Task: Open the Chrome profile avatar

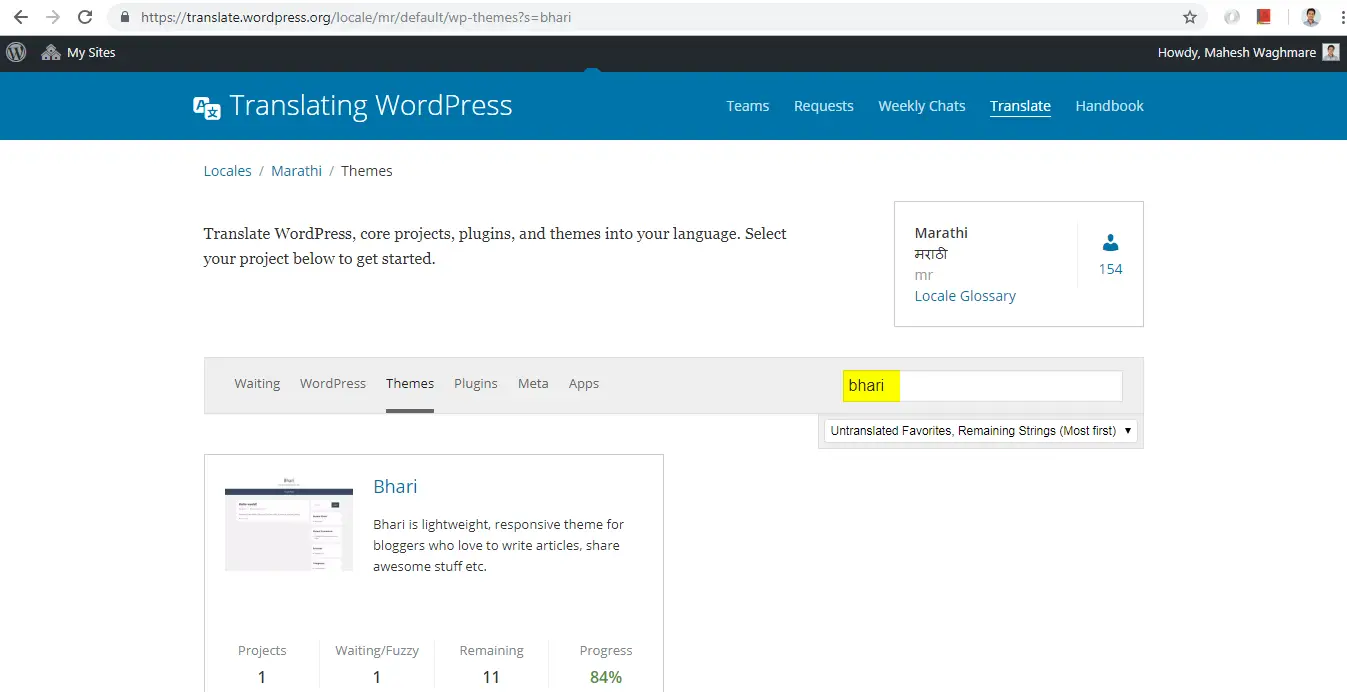Action: 1311,17
